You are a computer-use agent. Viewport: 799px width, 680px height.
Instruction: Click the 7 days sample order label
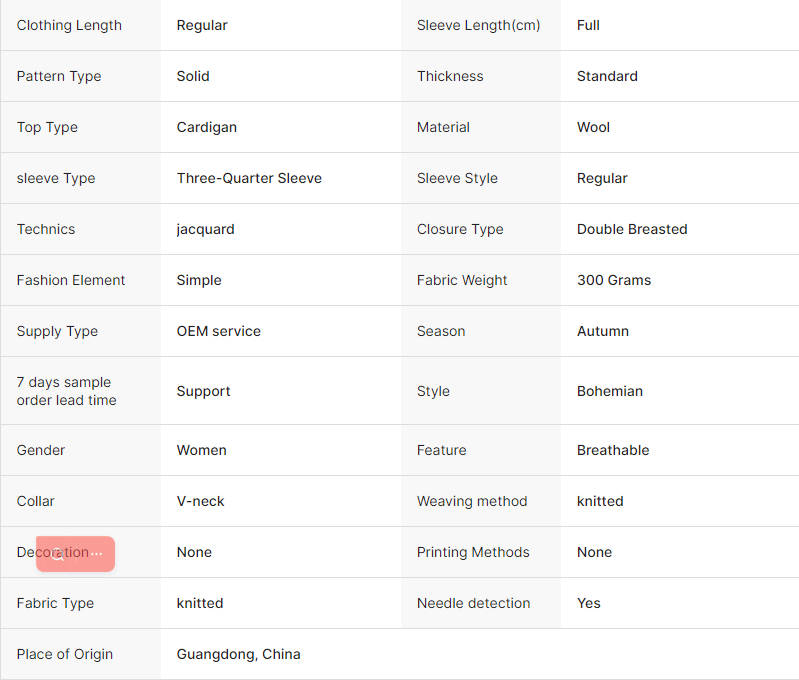pyautogui.click(x=66, y=391)
